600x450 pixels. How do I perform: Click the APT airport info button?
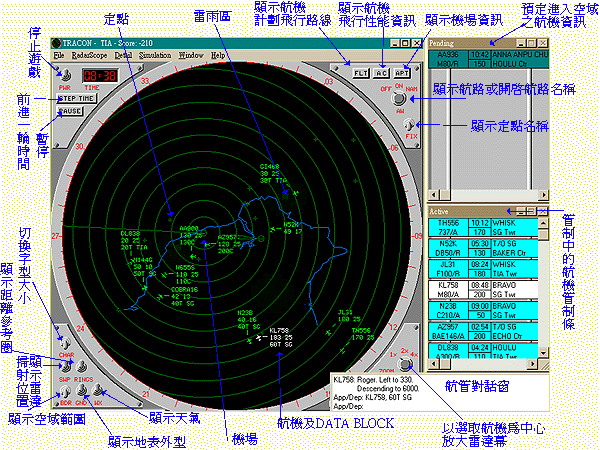tap(401, 73)
